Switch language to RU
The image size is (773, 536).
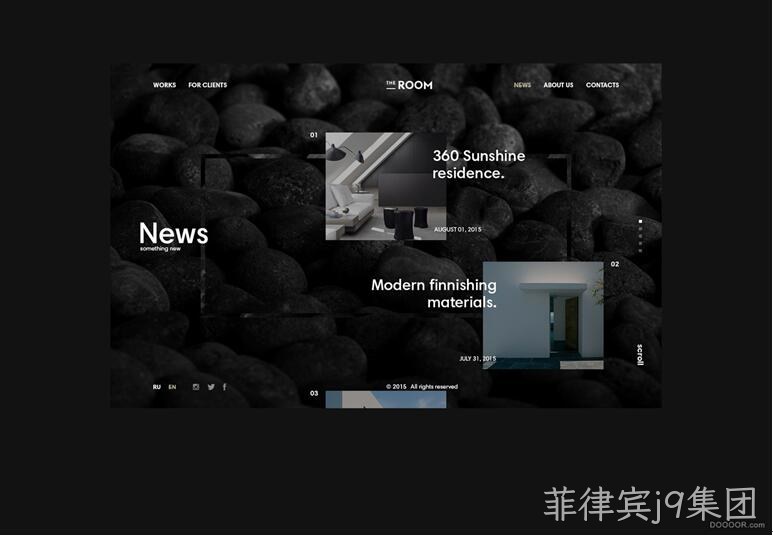pos(157,387)
